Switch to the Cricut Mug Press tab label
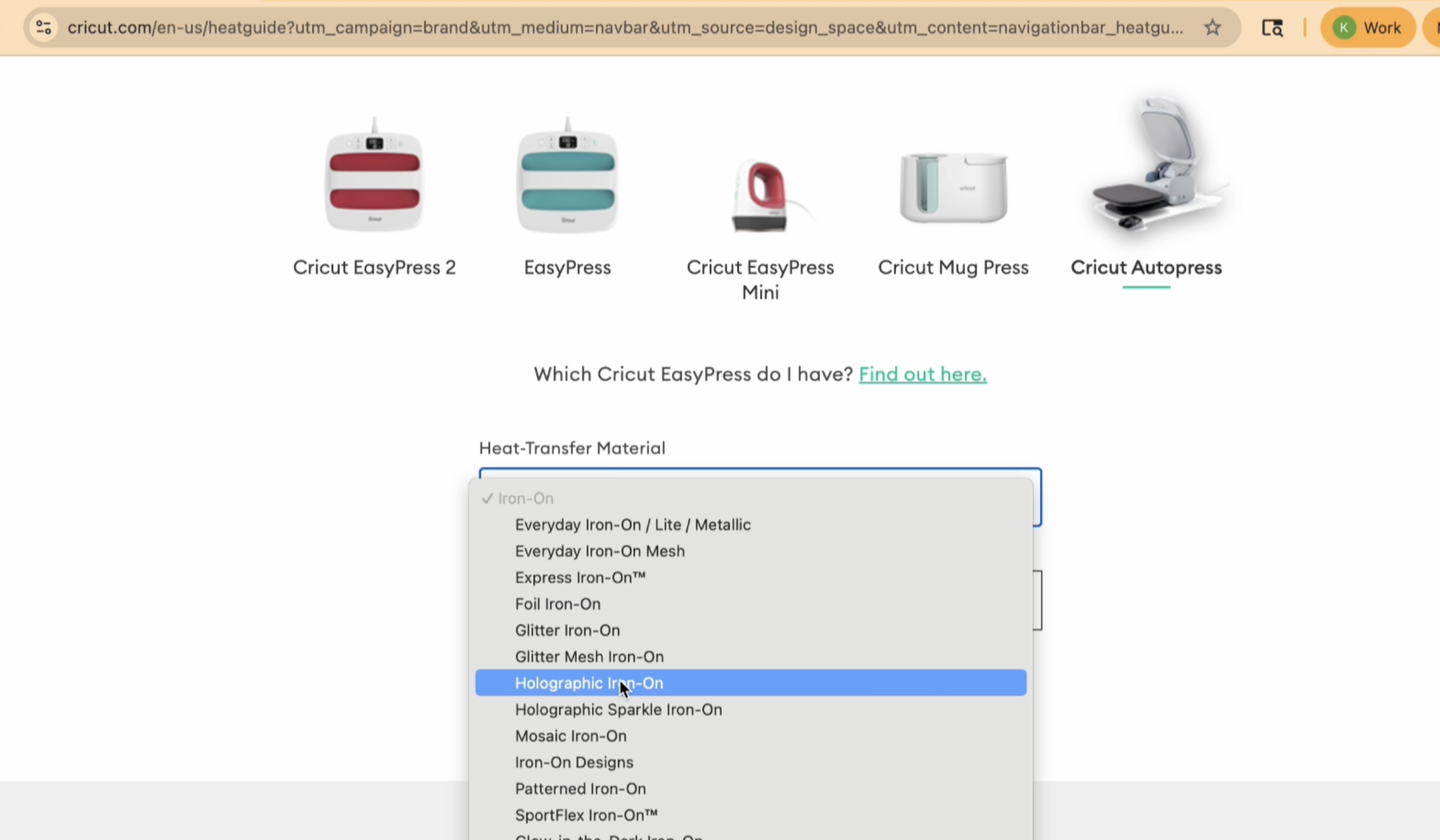 pyautogui.click(x=953, y=267)
